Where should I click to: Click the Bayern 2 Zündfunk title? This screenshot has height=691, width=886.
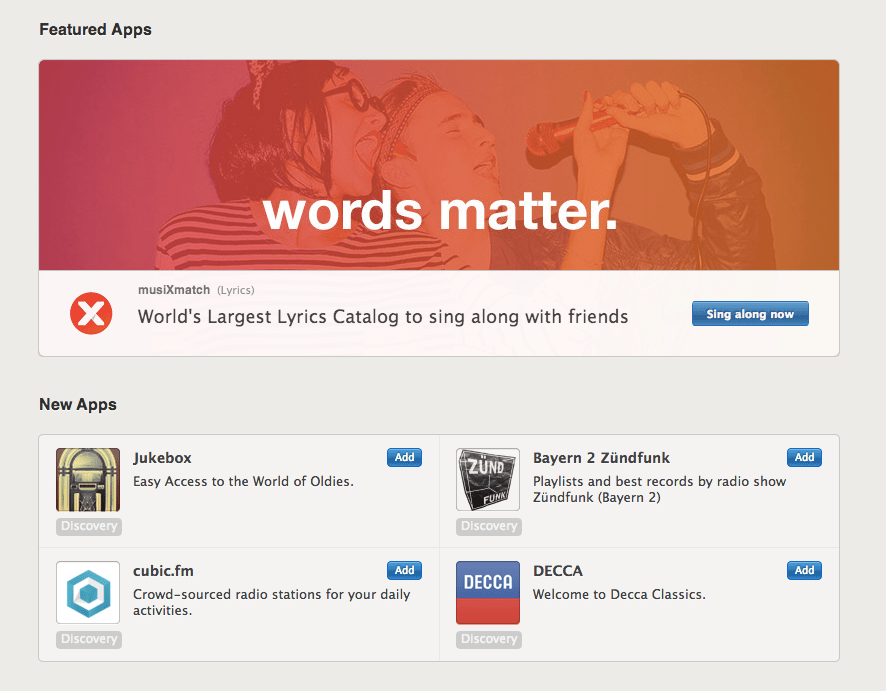click(x=601, y=458)
